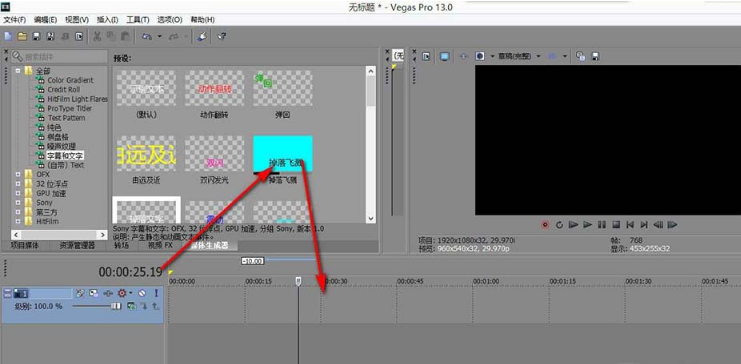This screenshot has width=741, height=364.
Task: Select Color Gradient generator
Action: coord(70,80)
